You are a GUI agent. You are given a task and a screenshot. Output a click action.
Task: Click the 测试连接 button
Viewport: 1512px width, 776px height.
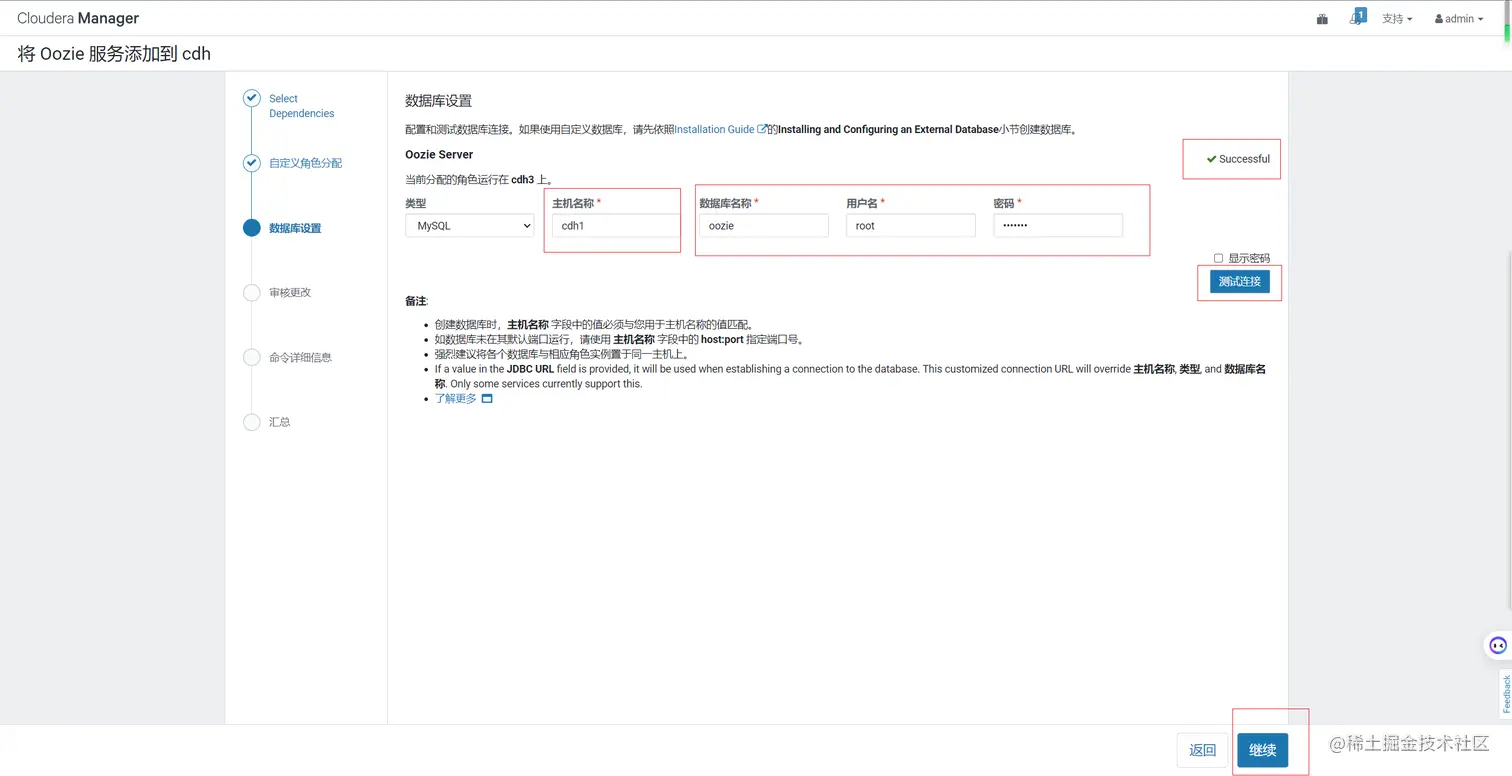(x=1239, y=282)
